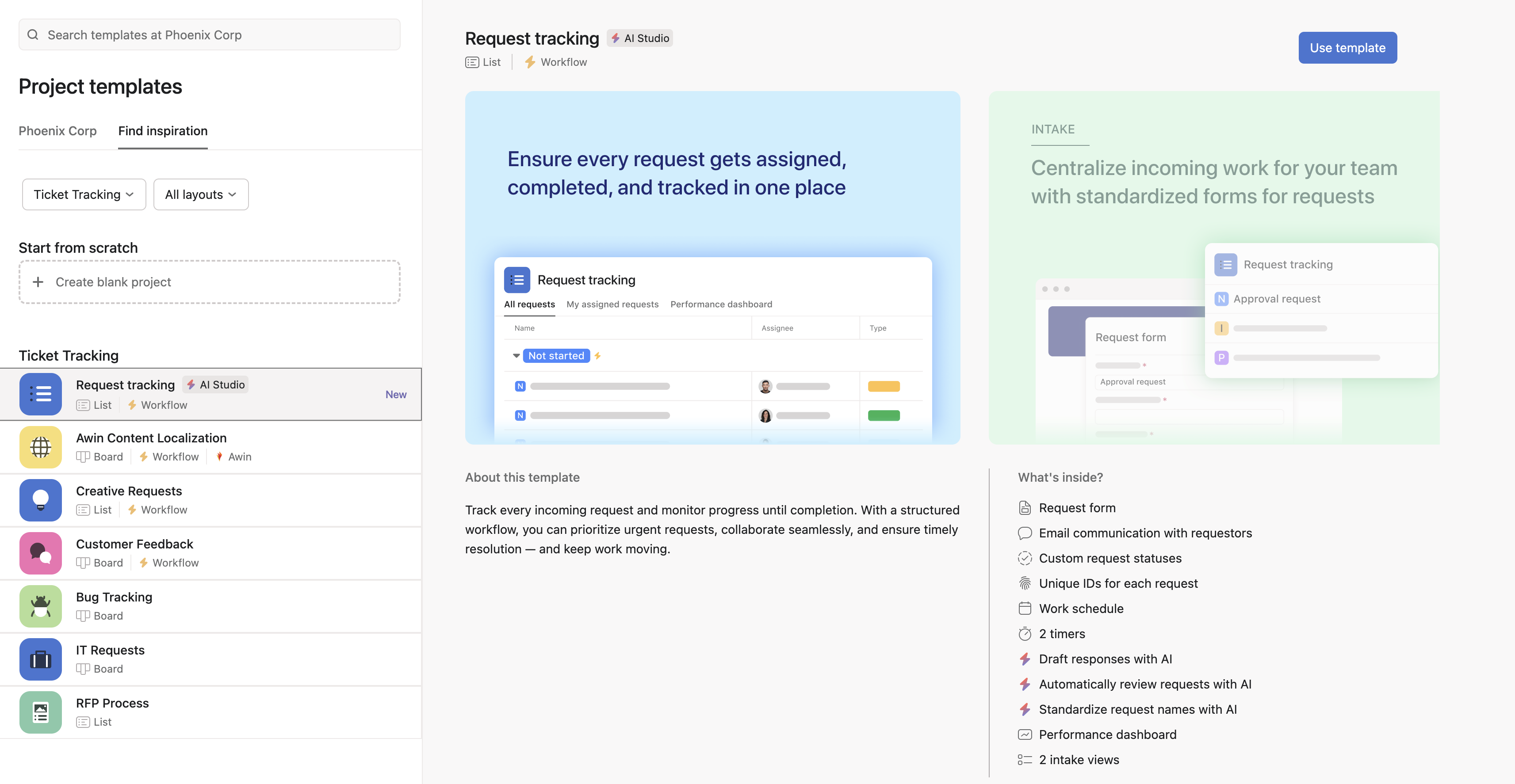The width and height of the screenshot is (1515, 784).
Task: Switch to the Phoenix Corp tab
Action: 57,131
